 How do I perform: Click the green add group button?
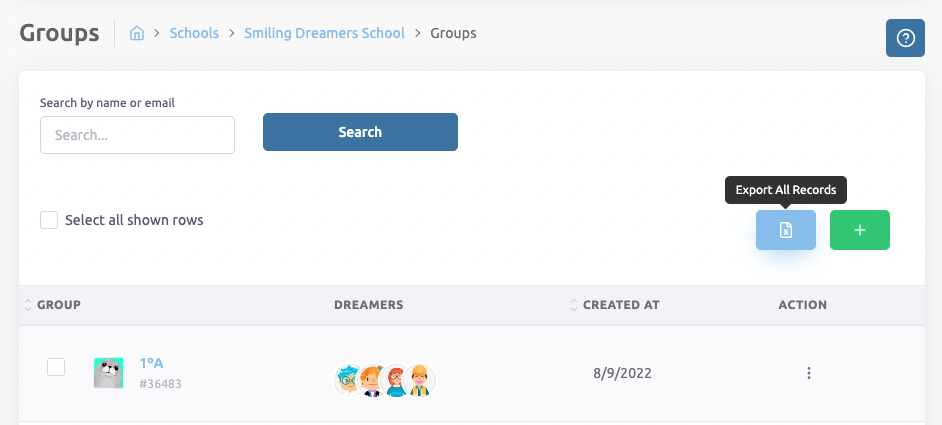859,230
